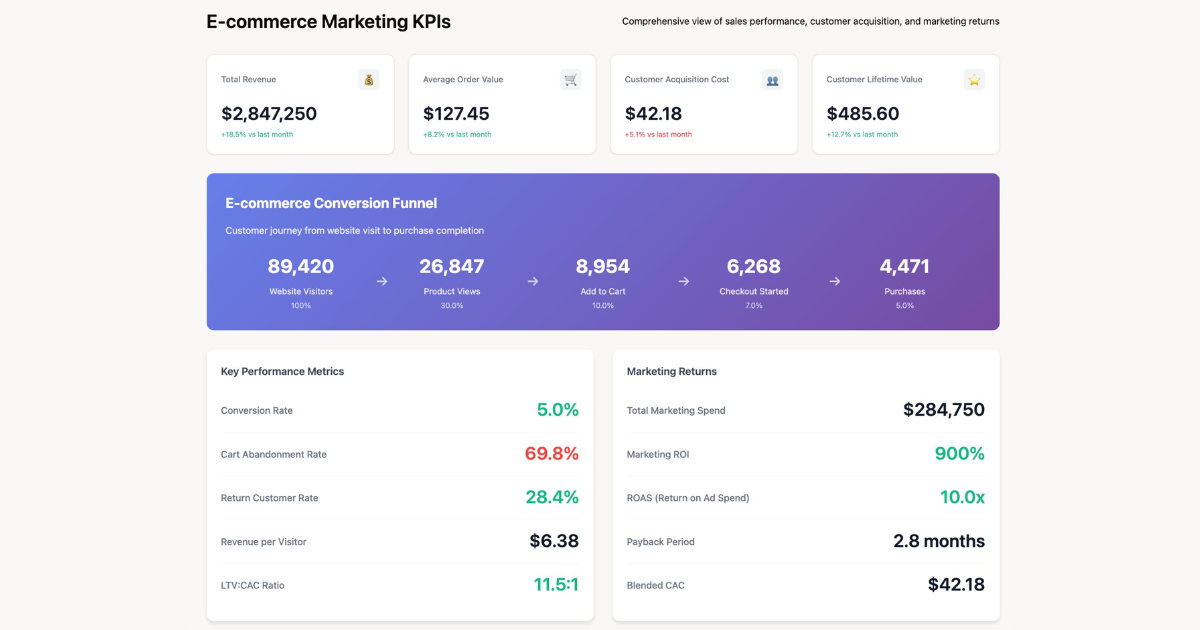Click the Purchases funnel label
The image size is (1200, 630).
click(905, 291)
